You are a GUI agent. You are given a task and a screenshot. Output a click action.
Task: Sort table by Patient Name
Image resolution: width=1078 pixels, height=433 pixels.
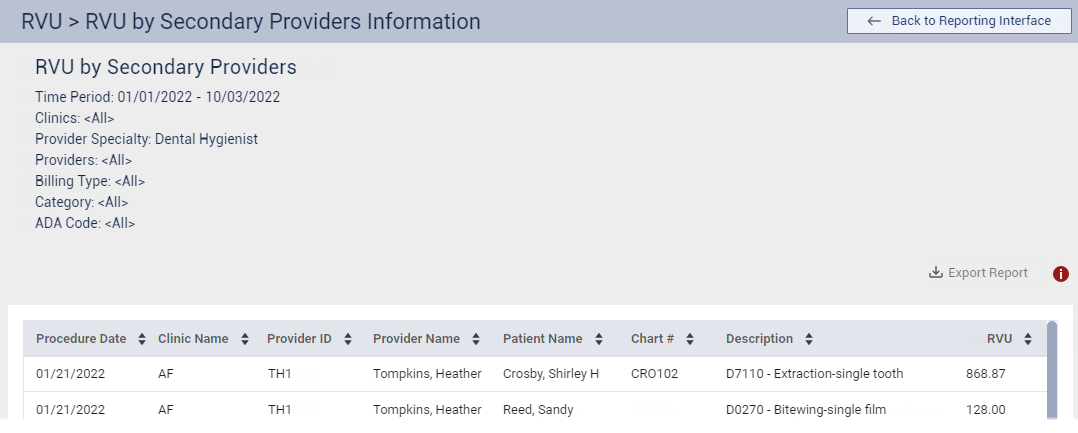598,339
